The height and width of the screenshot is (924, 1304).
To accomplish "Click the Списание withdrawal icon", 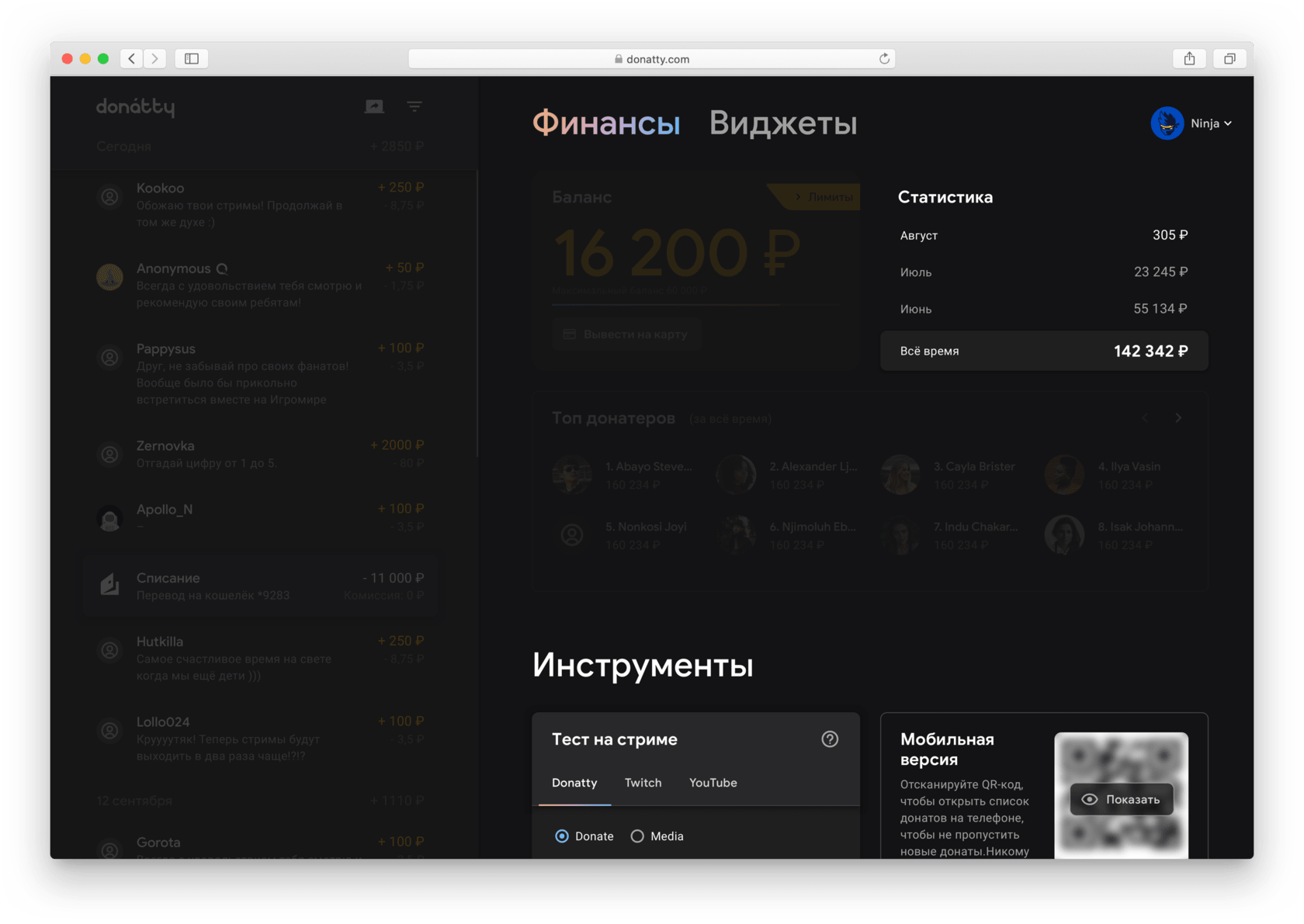I will pos(109,585).
